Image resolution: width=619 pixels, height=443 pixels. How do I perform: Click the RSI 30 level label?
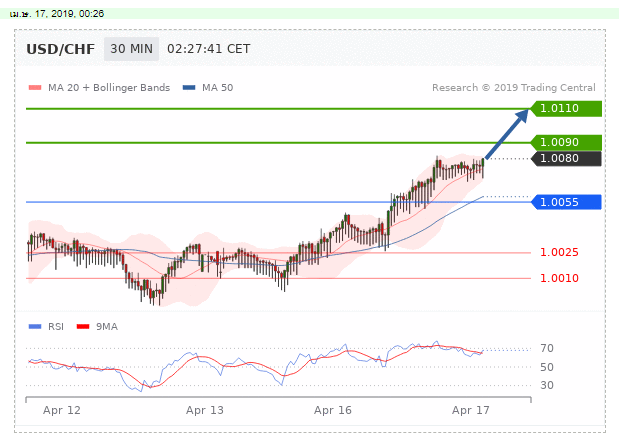(547, 385)
